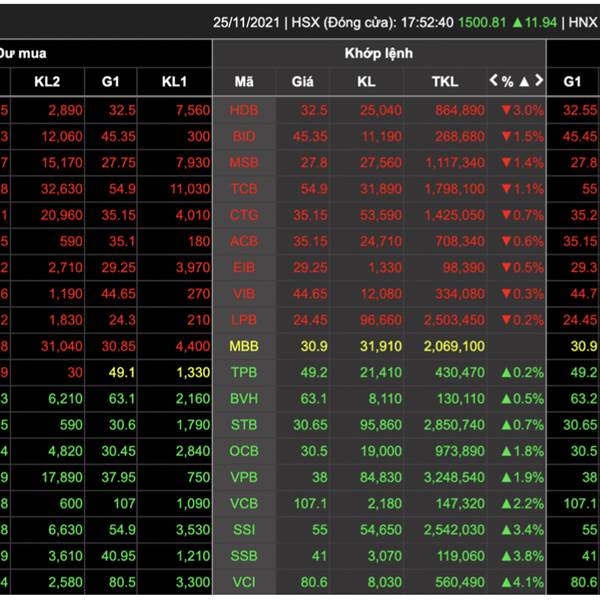
Task: Click the HSX change value 11.94
Action: click(x=540, y=23)
